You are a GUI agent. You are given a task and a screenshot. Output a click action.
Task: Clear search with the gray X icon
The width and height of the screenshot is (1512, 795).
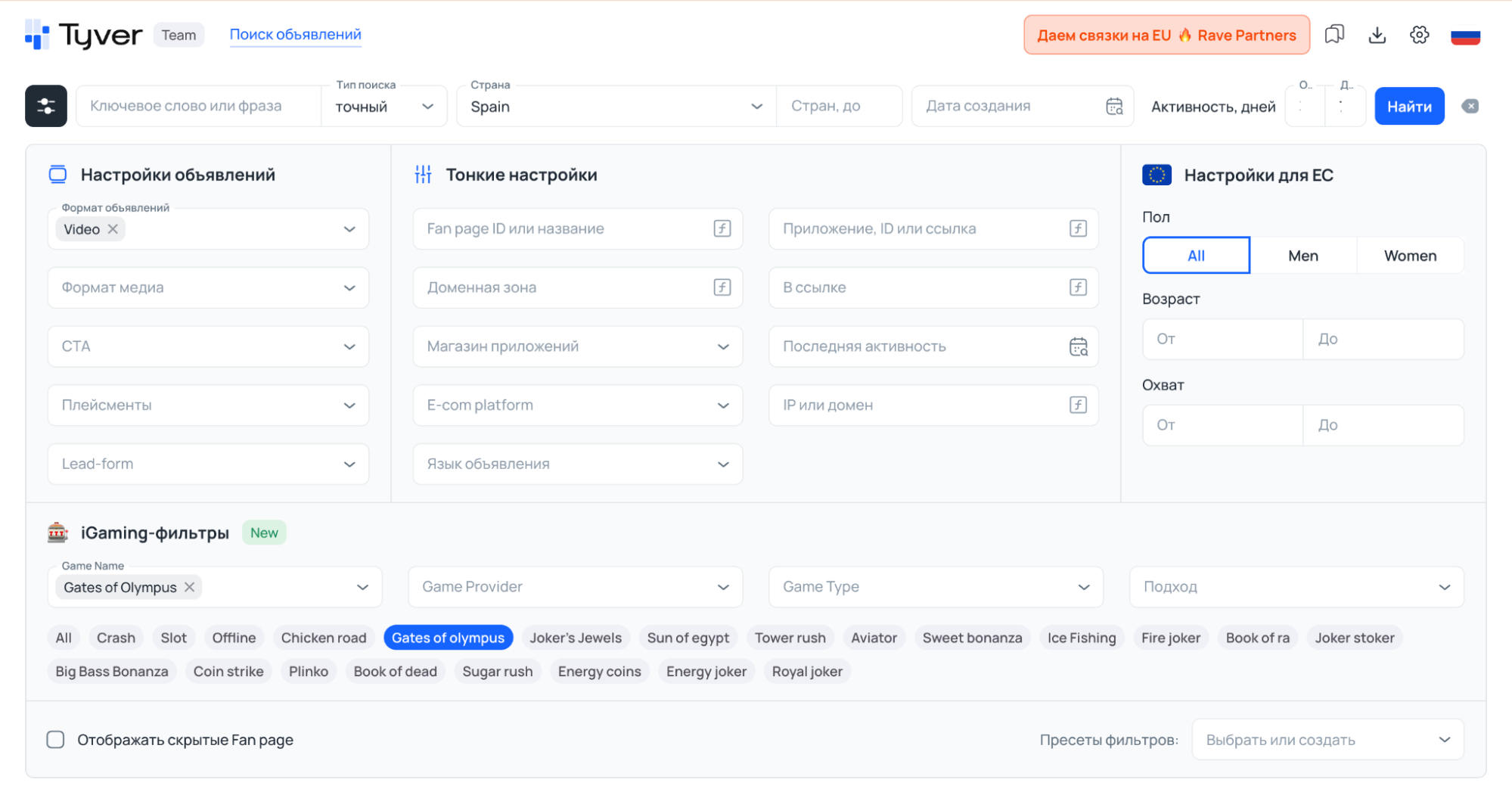pyautogui.click(x=1470, y=106)
